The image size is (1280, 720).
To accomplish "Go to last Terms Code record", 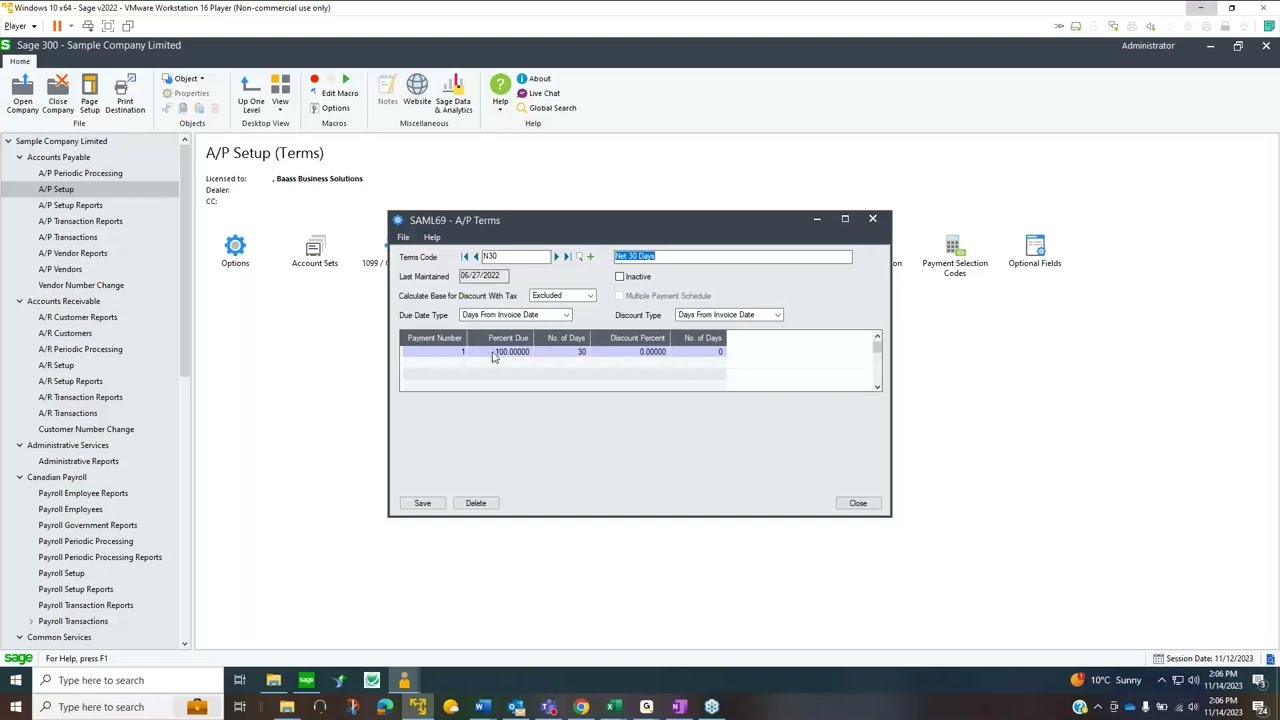I will click(567, 257).
